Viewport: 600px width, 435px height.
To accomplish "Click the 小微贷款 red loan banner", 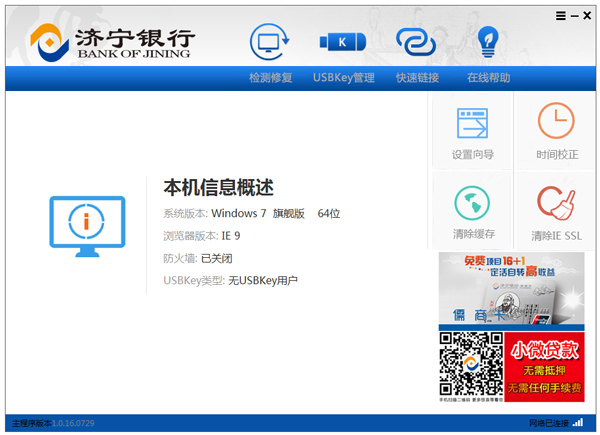I will [x=544, y=366].
